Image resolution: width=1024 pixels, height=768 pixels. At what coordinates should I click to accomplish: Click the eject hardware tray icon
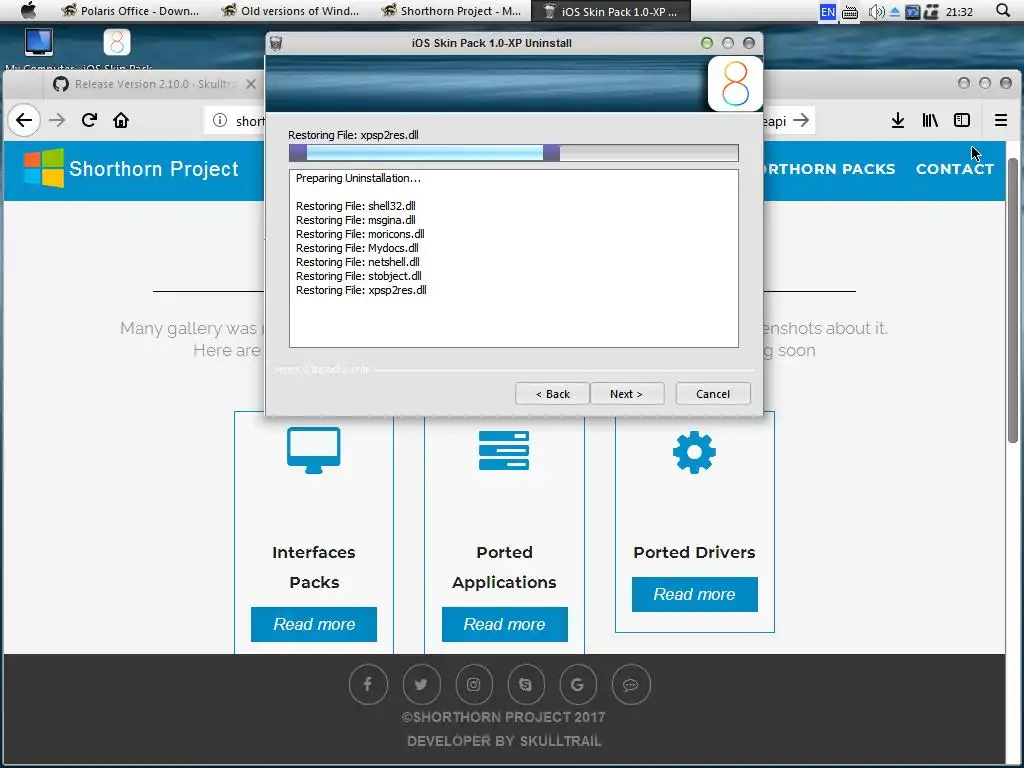coord(895,11)
